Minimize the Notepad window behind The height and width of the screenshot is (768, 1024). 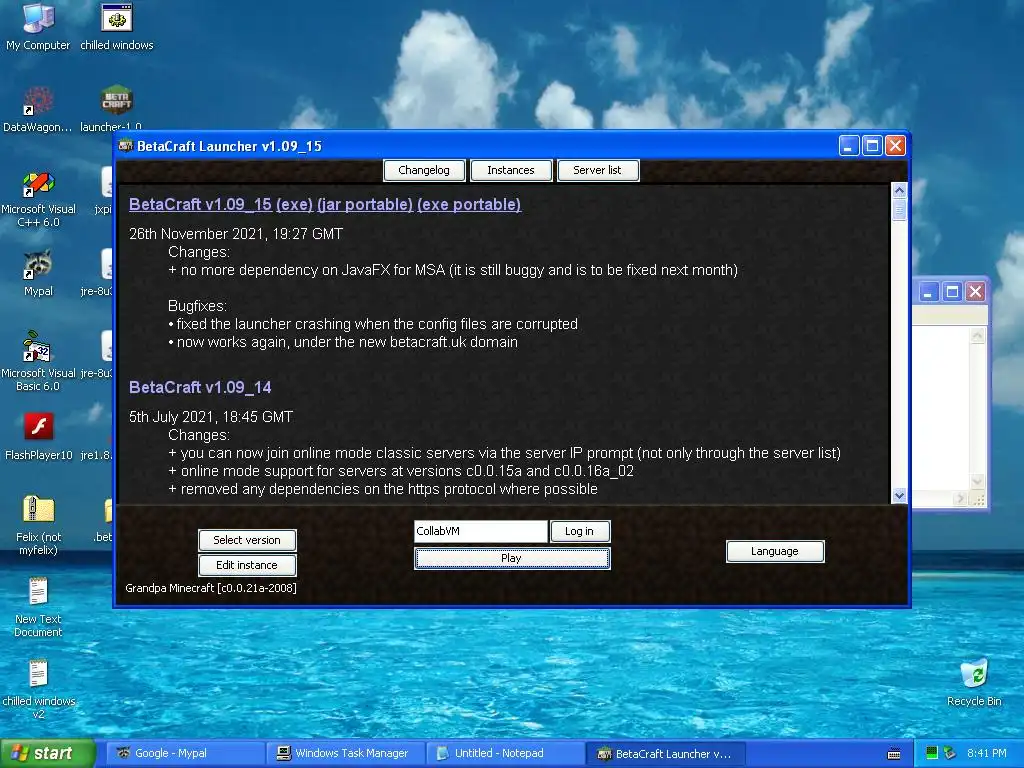click(x=929, y=292)
